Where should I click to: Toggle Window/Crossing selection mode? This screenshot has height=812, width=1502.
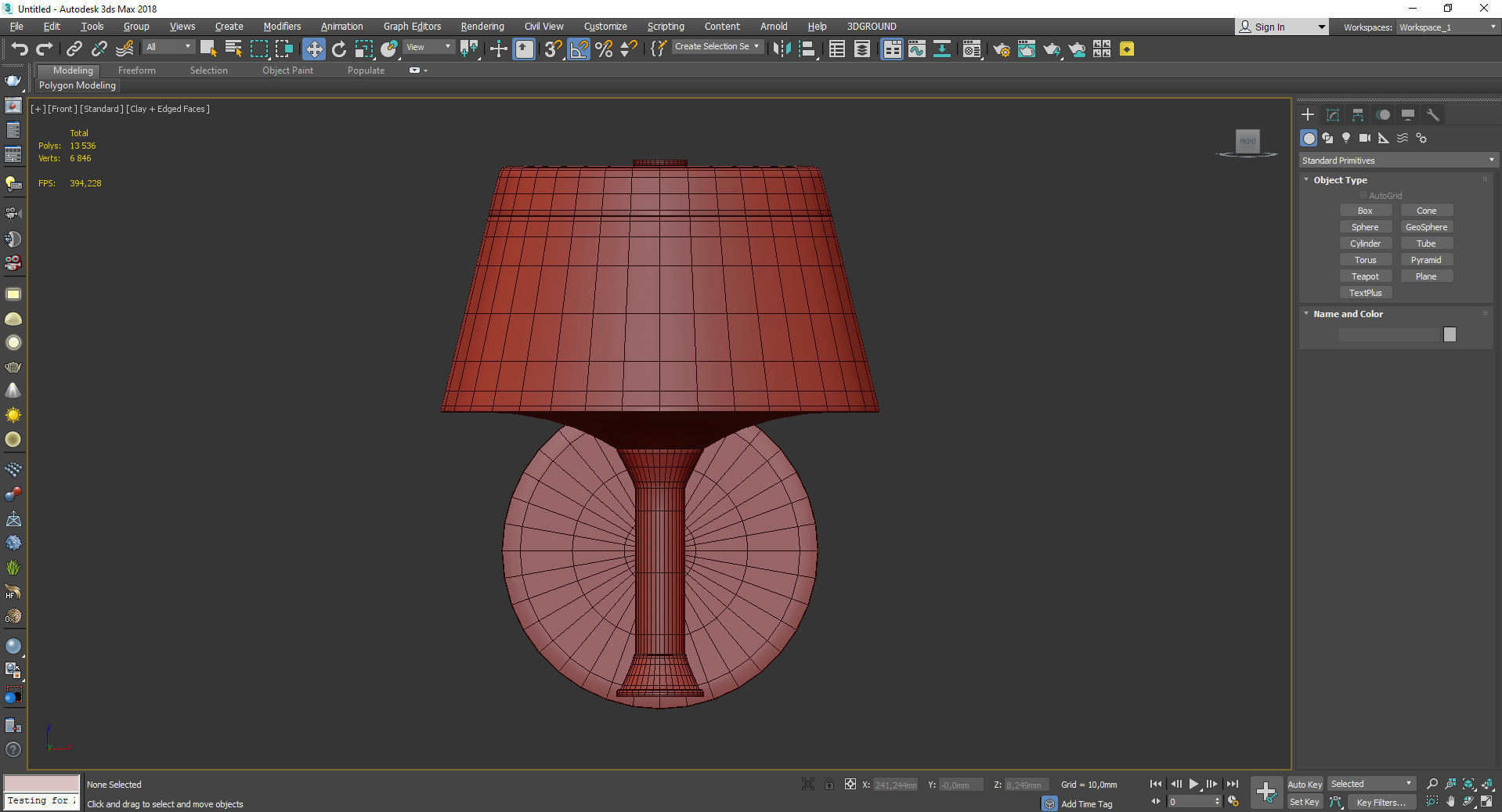pos(284,49)
